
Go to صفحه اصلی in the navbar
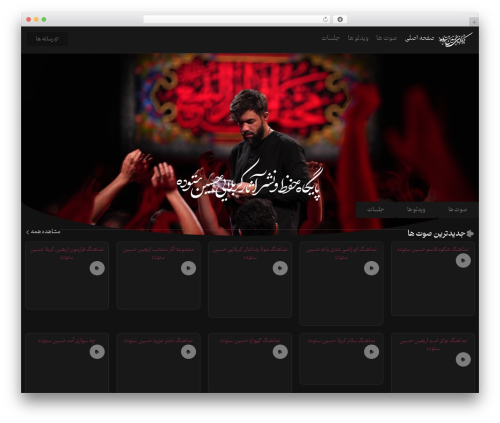pos(419,38)
